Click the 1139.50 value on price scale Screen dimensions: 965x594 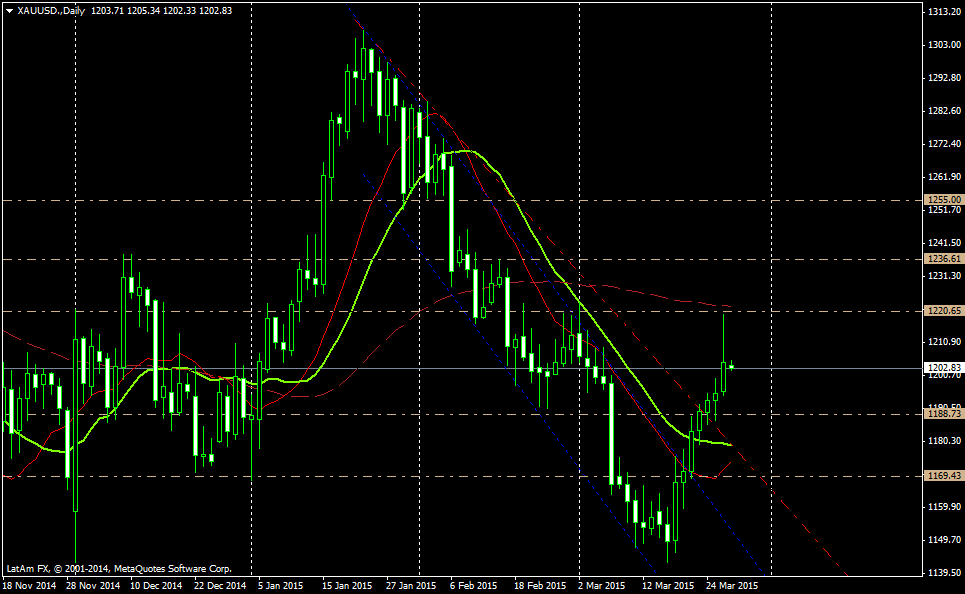[943, 573]
